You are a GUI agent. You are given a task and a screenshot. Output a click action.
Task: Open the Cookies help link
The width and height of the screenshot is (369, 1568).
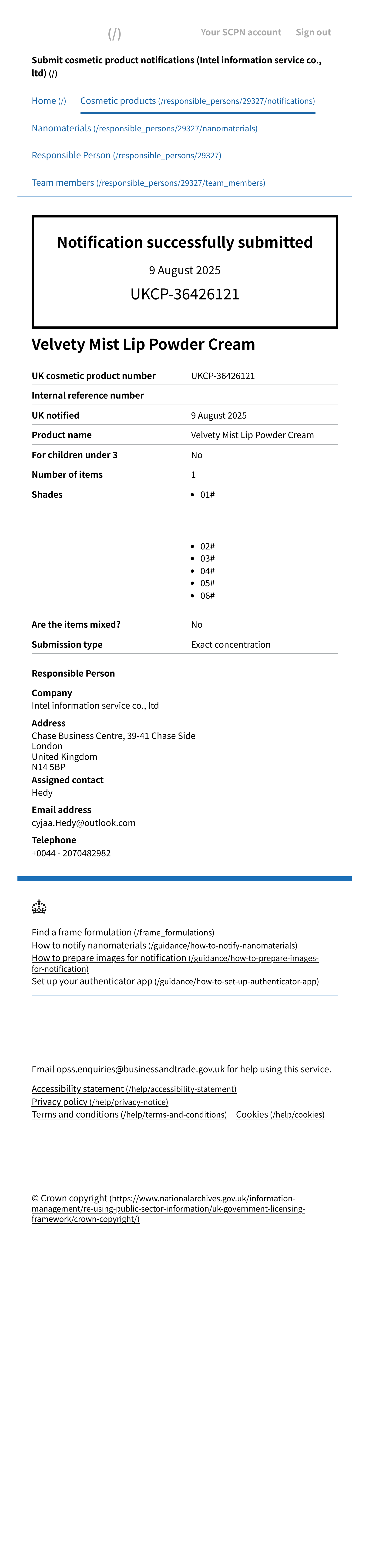click(280, 1115)
